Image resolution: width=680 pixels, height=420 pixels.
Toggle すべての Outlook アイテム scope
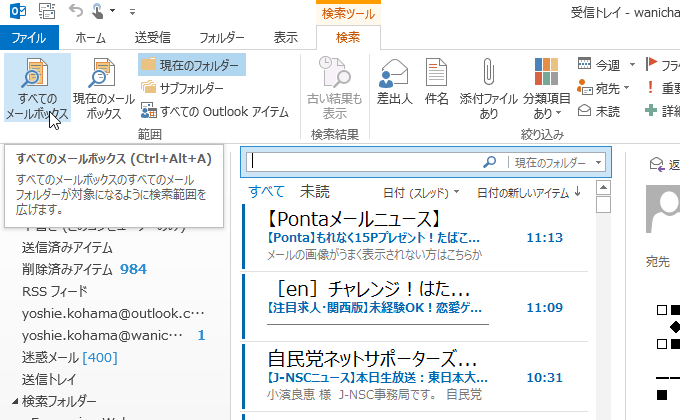pos(215,112)
